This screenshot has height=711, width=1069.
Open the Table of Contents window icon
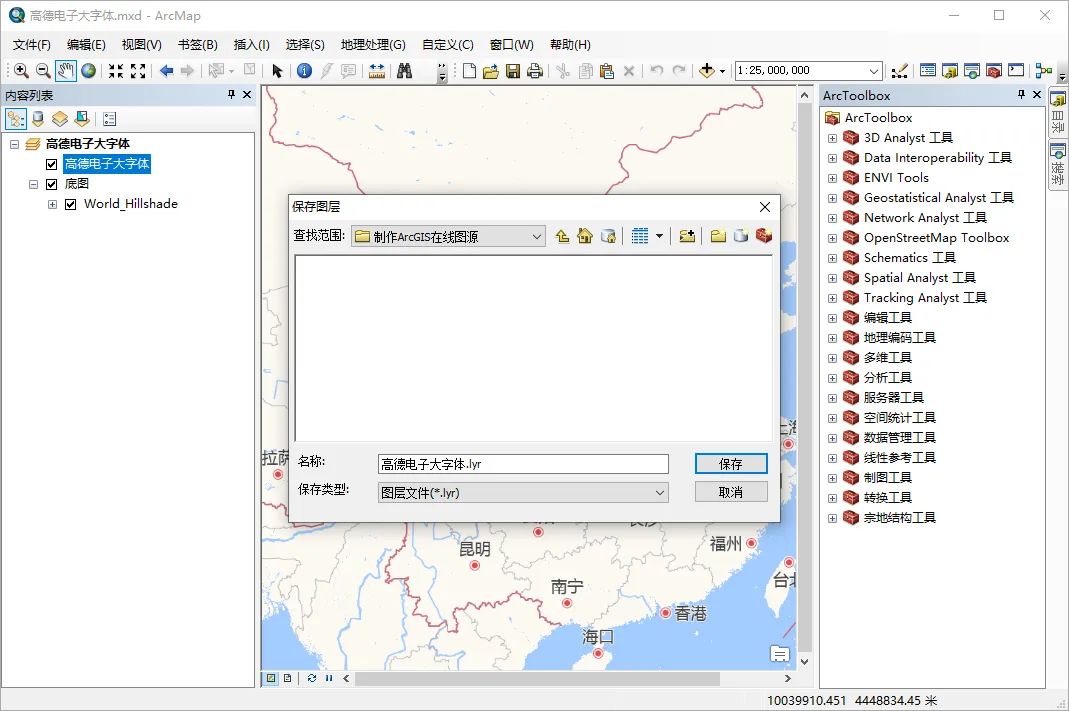pos(927,70)
